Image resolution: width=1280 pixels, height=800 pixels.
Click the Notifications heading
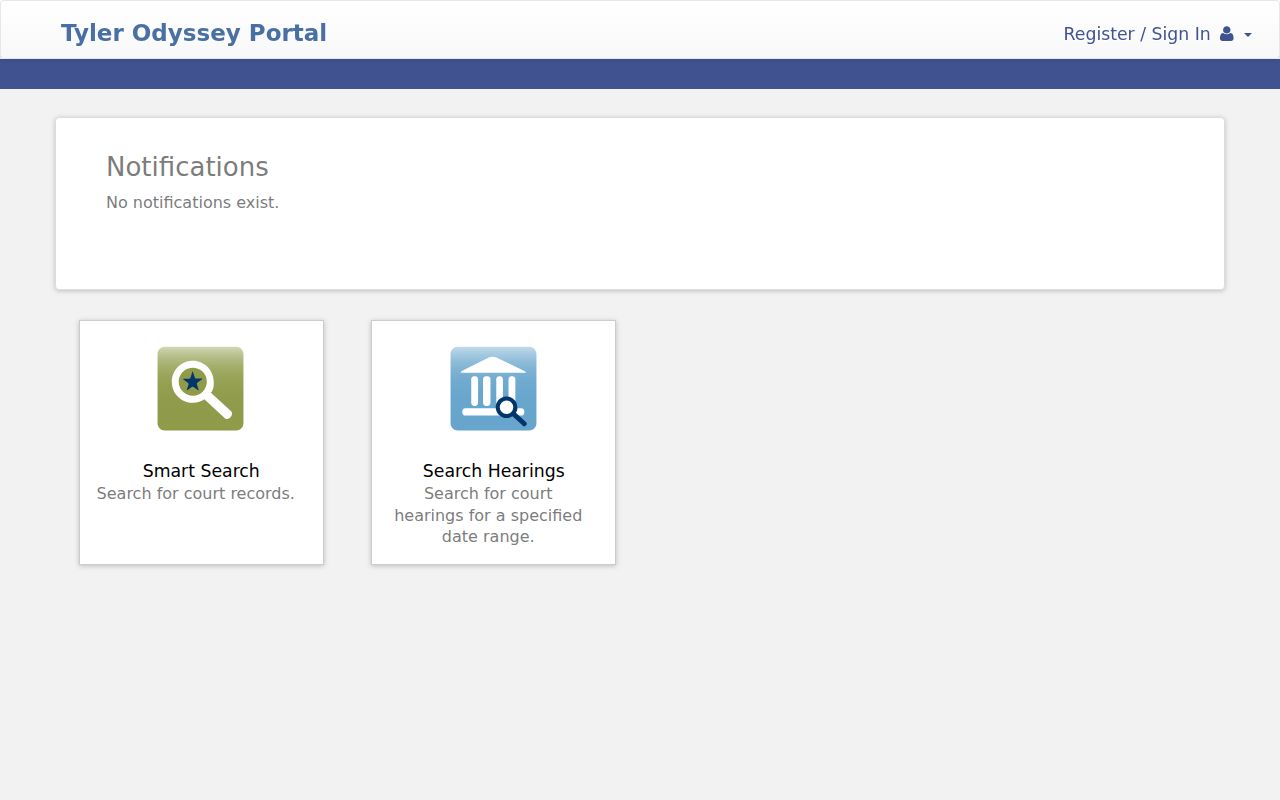(x=187, y=167)
